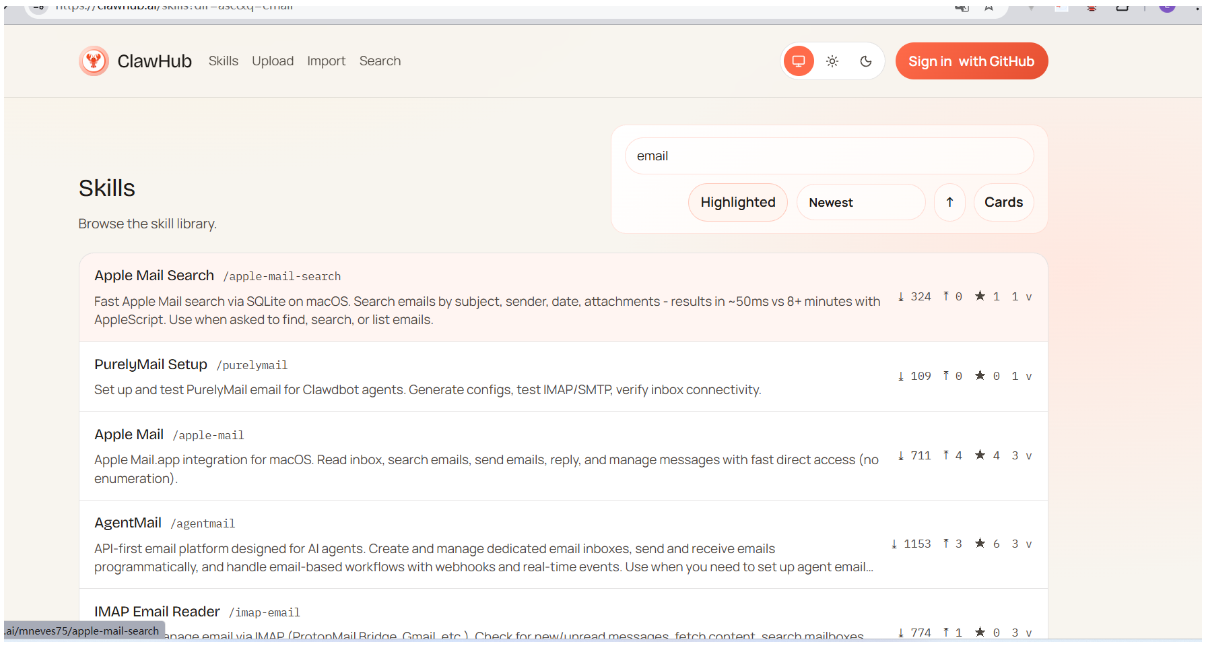Open the Apple Mail Search skill title

[x=154, y=275]
